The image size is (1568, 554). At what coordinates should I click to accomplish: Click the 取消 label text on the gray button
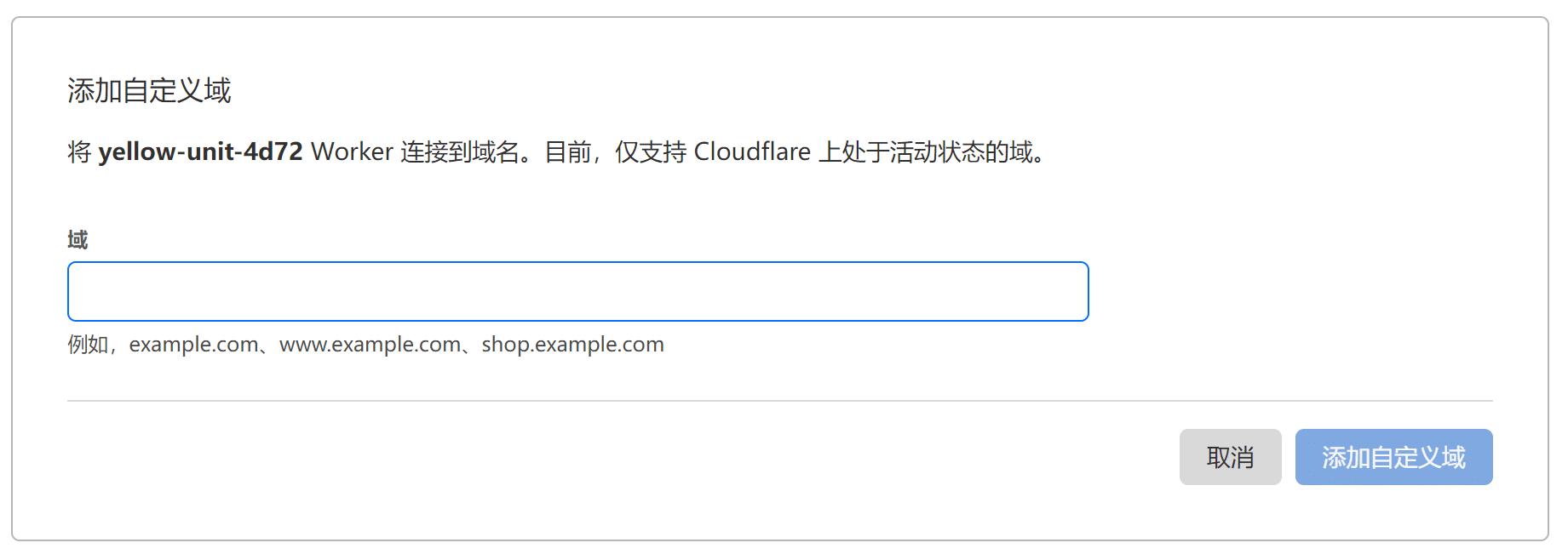(x=1230, y=457)
